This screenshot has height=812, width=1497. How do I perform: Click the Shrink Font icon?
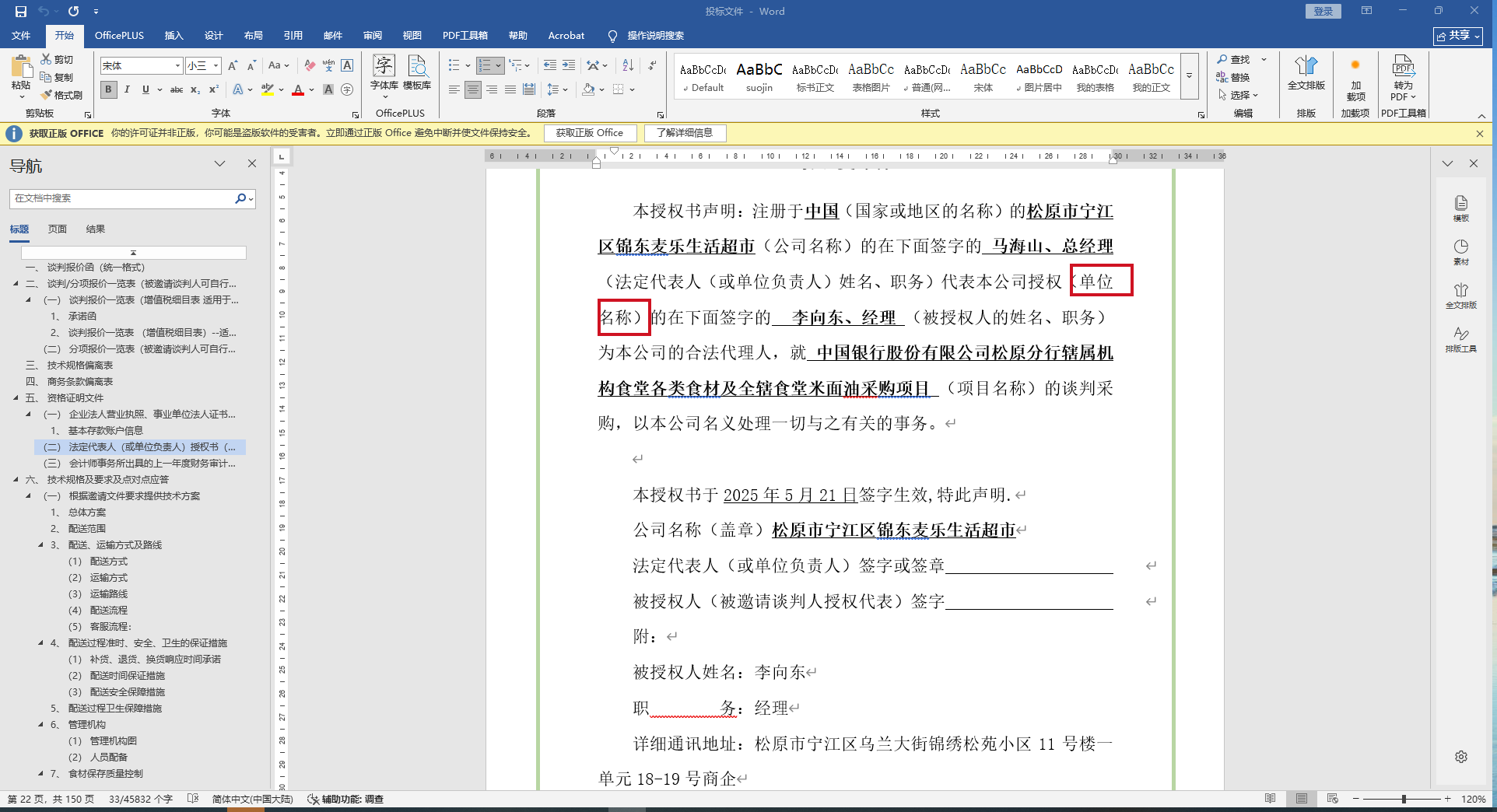coord(251,66)
